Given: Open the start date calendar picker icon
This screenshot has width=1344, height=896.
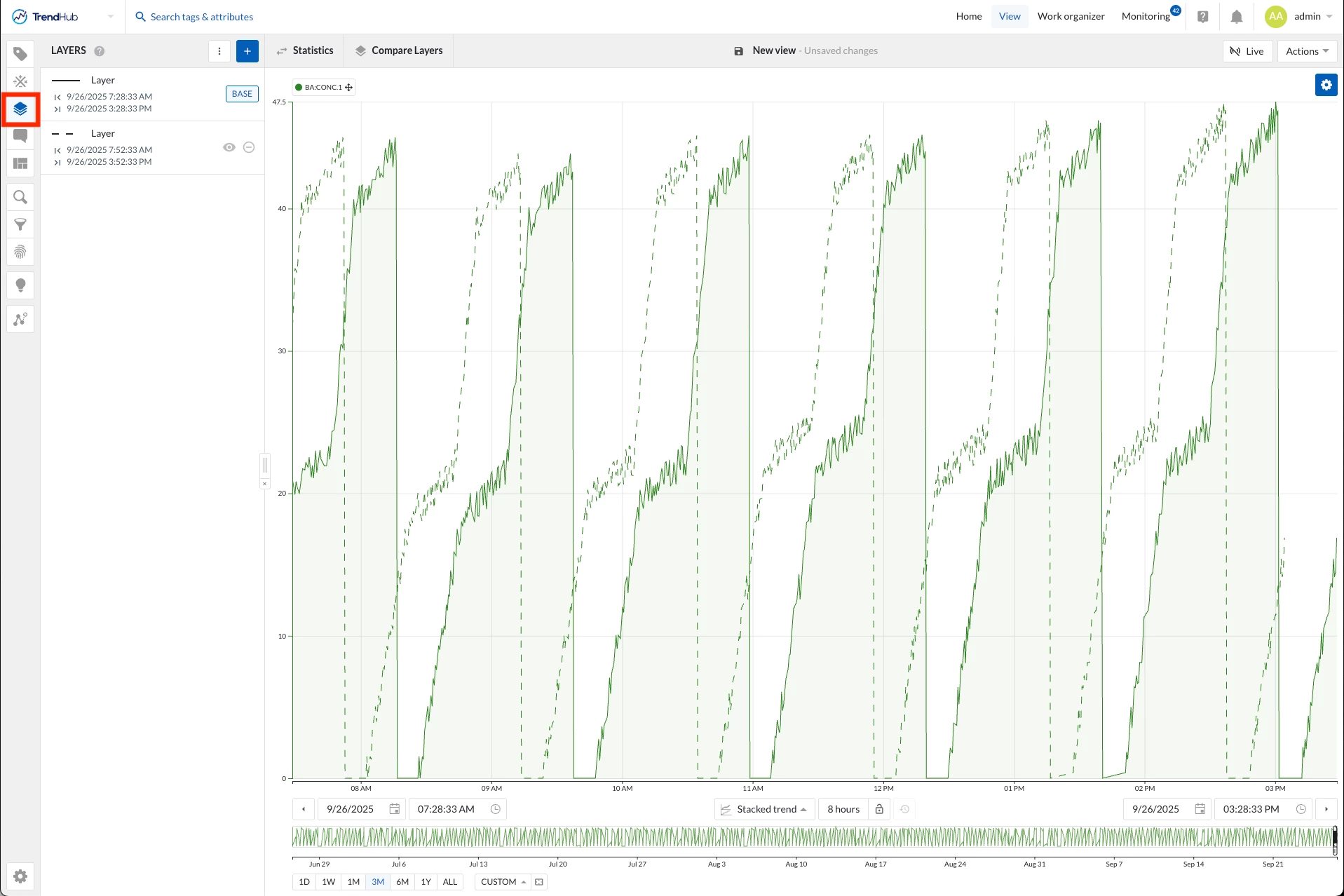Looking at the screenshot, I should 395,809.
